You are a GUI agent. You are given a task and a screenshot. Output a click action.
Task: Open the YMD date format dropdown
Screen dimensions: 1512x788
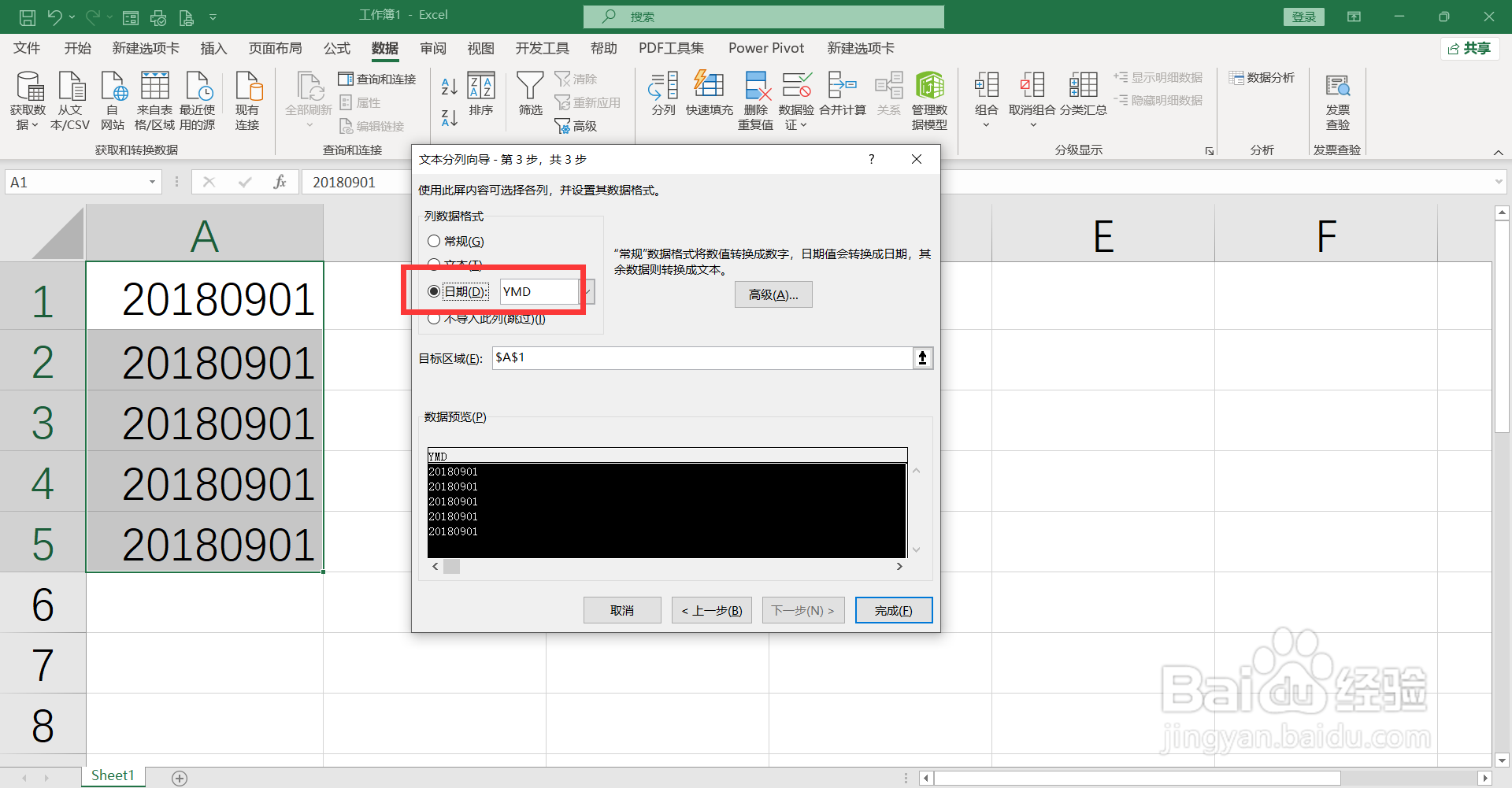[587, 291]
